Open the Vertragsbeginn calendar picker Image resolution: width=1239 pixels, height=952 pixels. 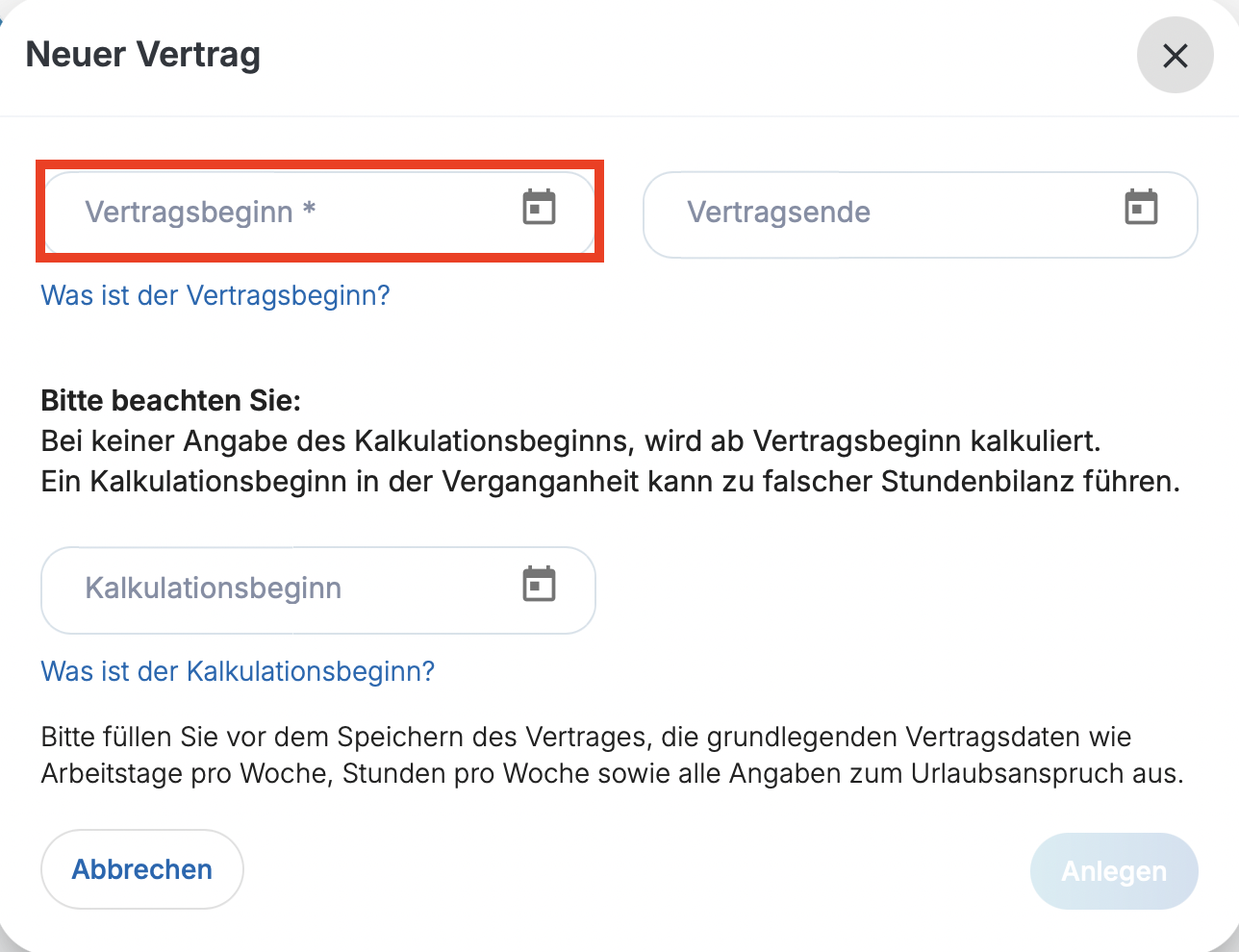click(x=539, y=208)
